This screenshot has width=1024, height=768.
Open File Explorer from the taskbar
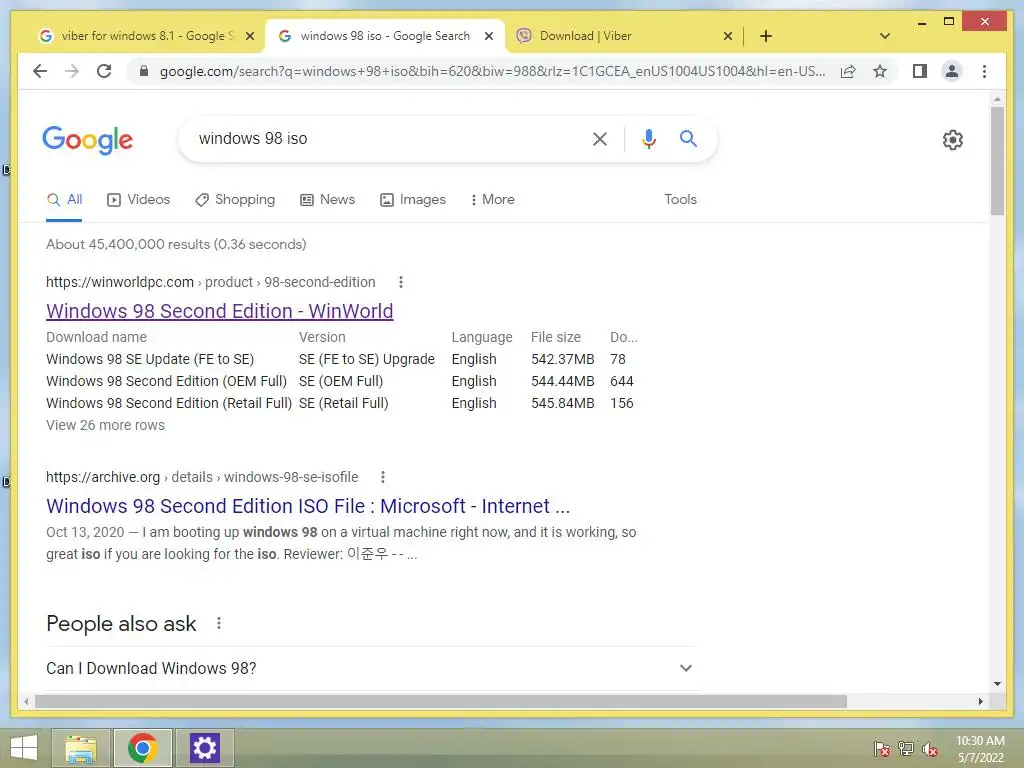[80, 748]
